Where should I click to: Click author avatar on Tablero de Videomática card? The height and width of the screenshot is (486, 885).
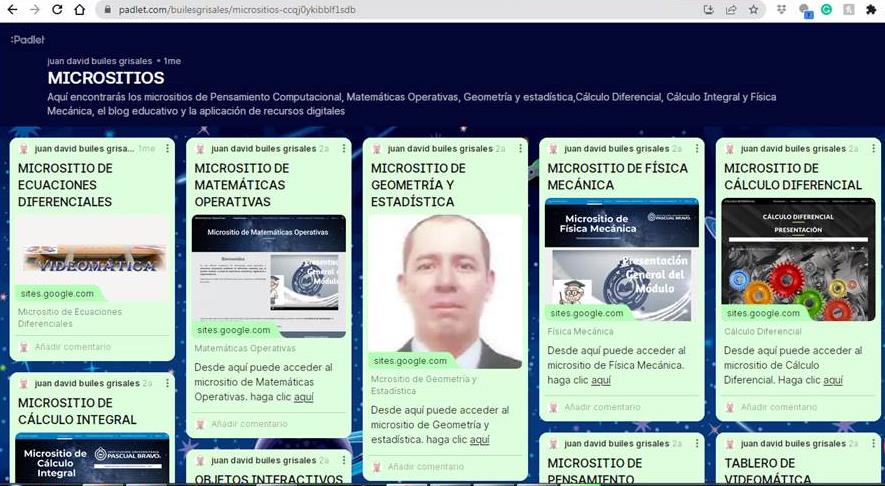[730, 444]
